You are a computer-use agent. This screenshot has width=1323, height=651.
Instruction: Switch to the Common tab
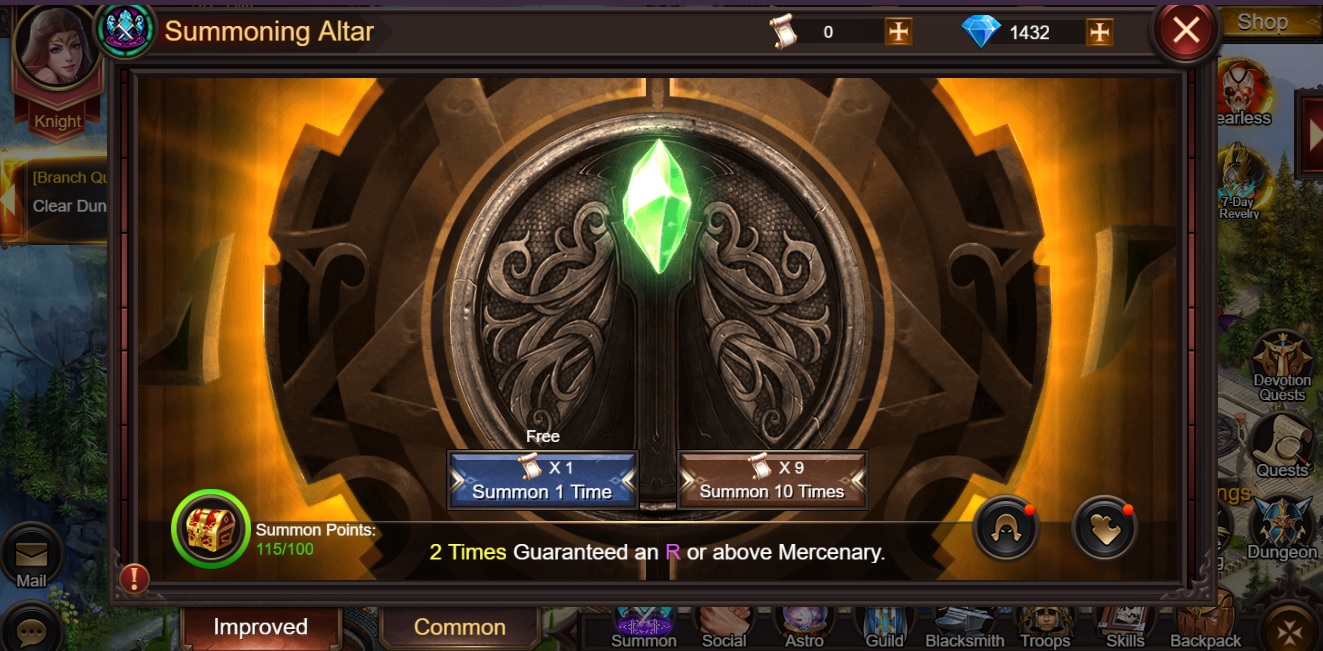point(460,627)
